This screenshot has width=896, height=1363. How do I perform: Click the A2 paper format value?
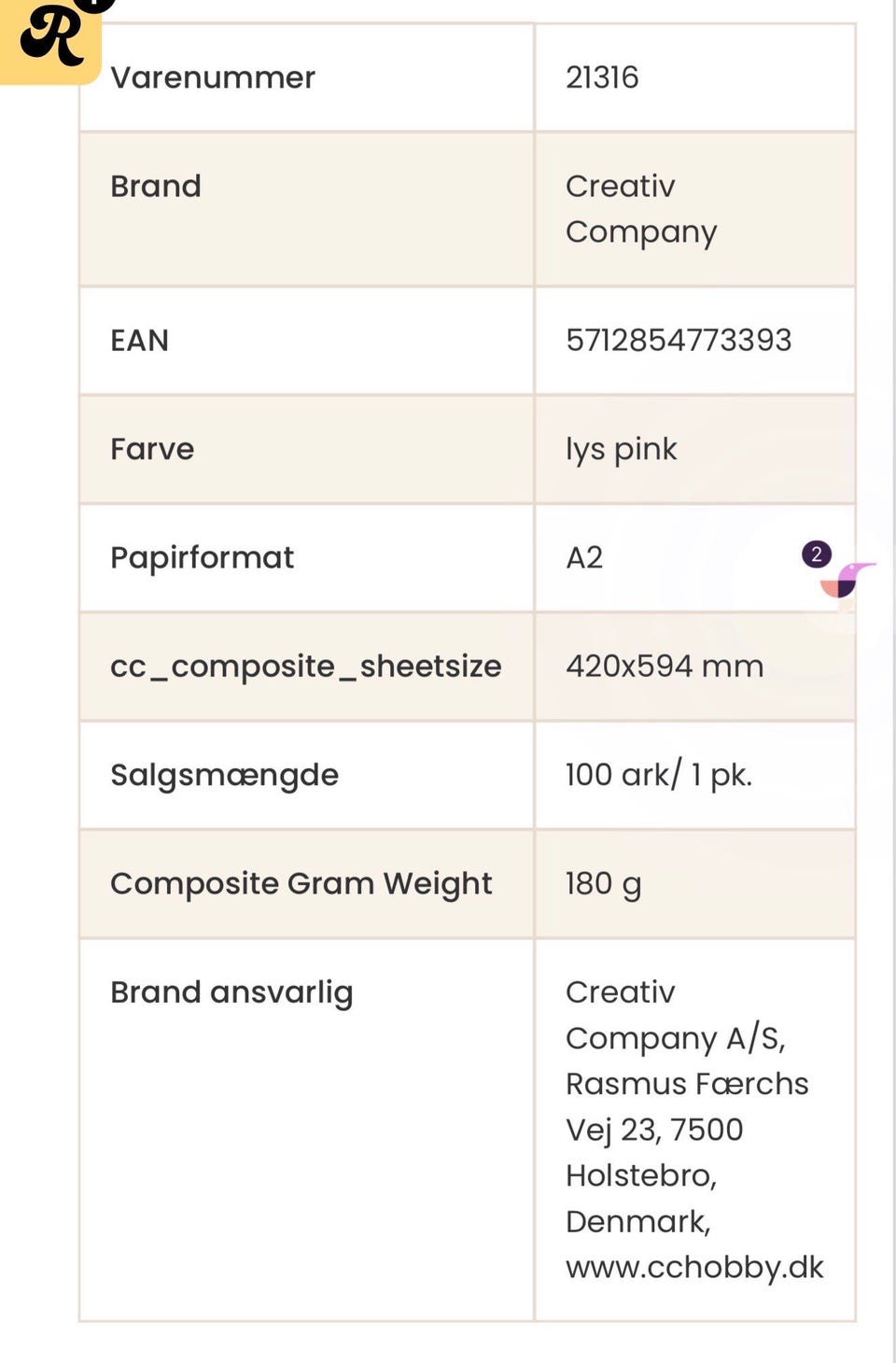(x=584, y=557)
